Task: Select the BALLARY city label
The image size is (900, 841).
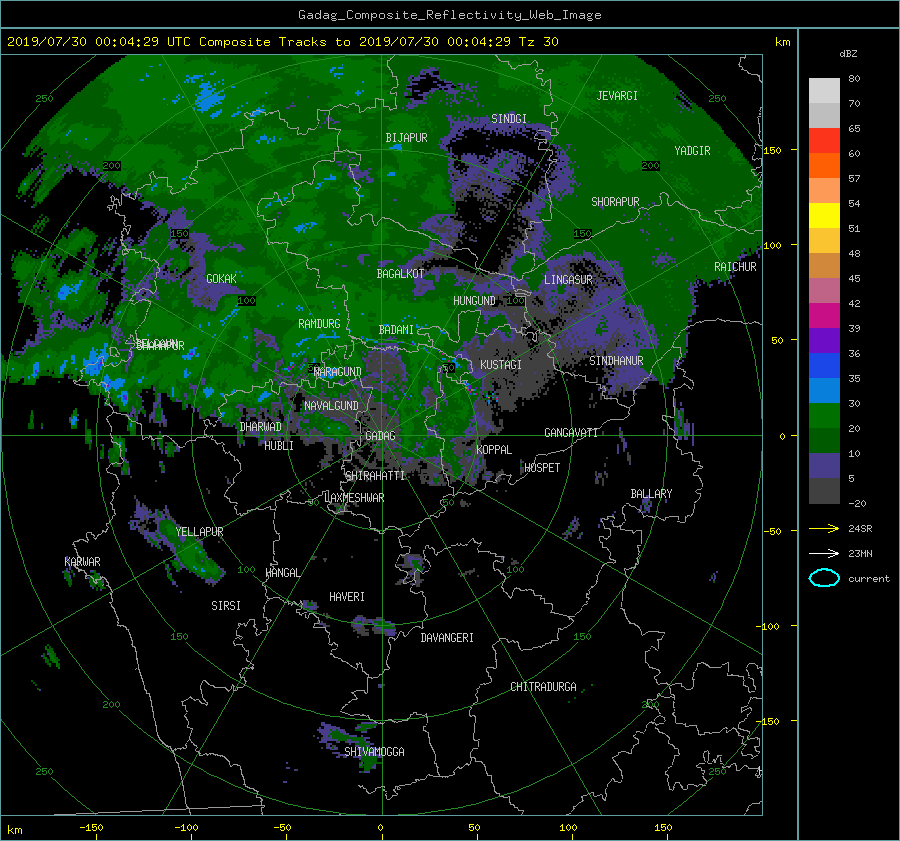Action: coord(651,494)
